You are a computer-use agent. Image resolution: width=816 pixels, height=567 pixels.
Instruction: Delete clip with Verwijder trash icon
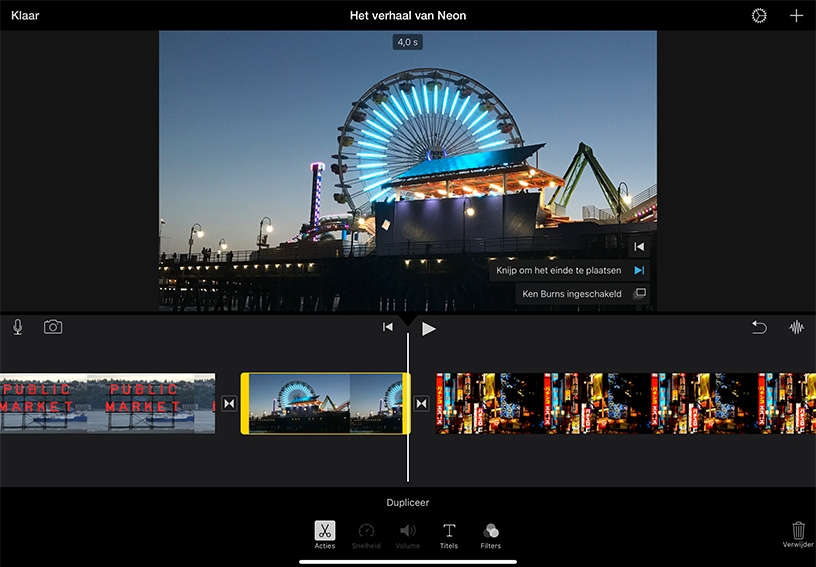(x=798, y=535)
